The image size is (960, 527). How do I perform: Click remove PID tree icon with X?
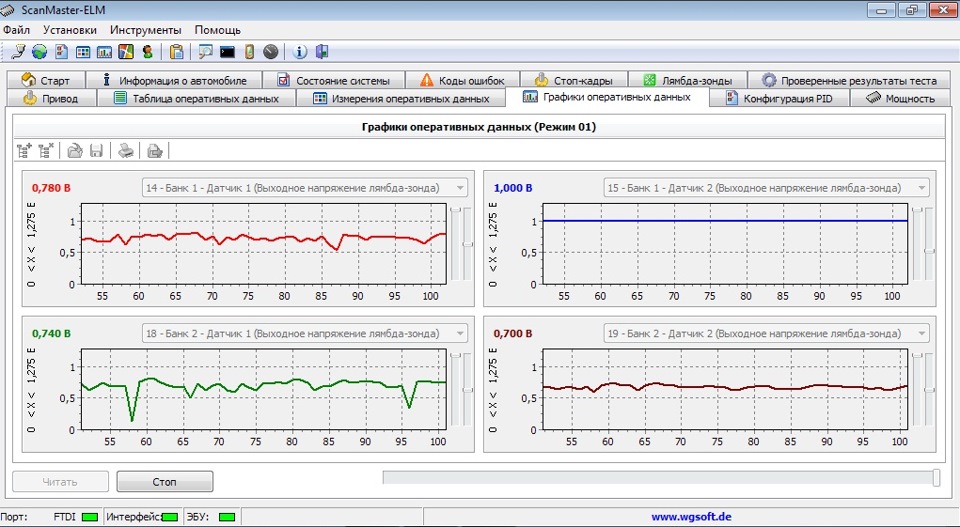point(46,150)
